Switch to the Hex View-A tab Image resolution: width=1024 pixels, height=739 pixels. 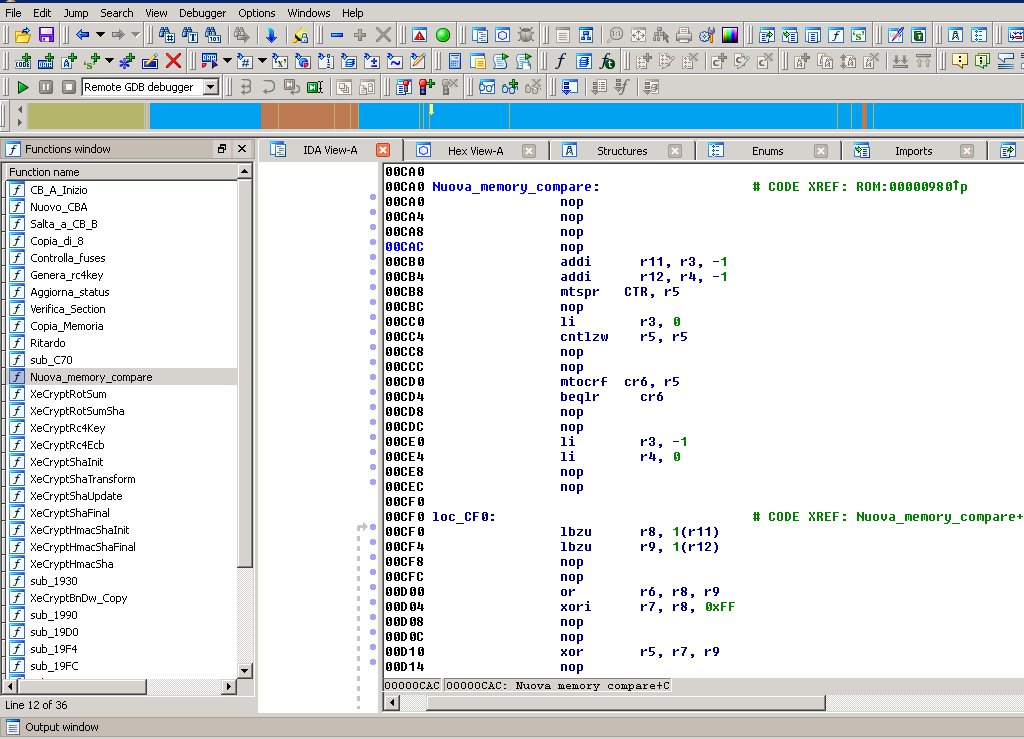475,151
